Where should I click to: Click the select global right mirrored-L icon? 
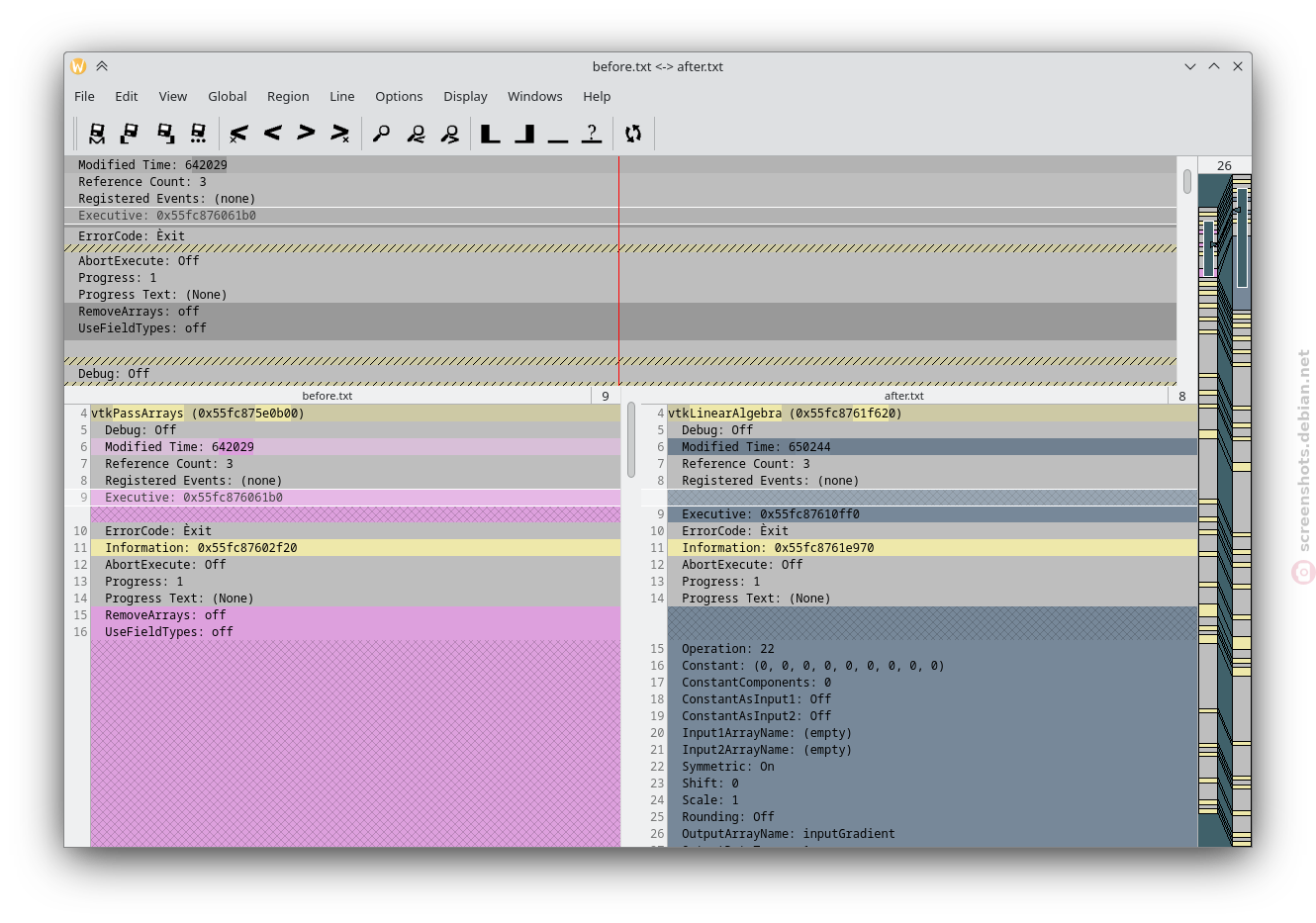point(524,133)
